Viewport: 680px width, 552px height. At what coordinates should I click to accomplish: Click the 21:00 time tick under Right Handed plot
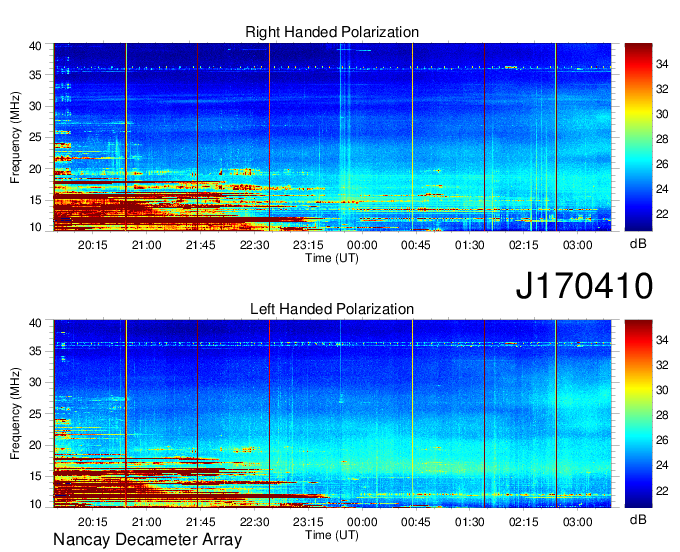click(x=147, y=245)
